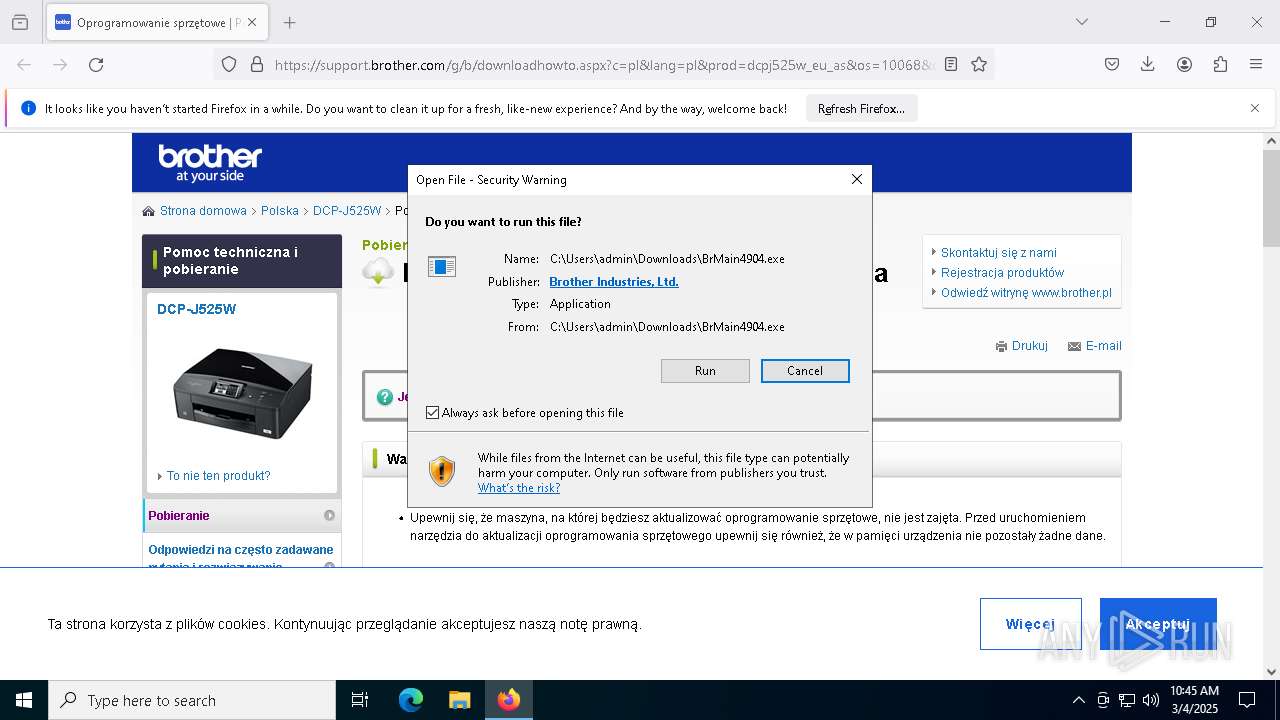Viewport: 1280px width, 720px height.
Task: Click To nie ten produkt? link
Action: (218, 476)
